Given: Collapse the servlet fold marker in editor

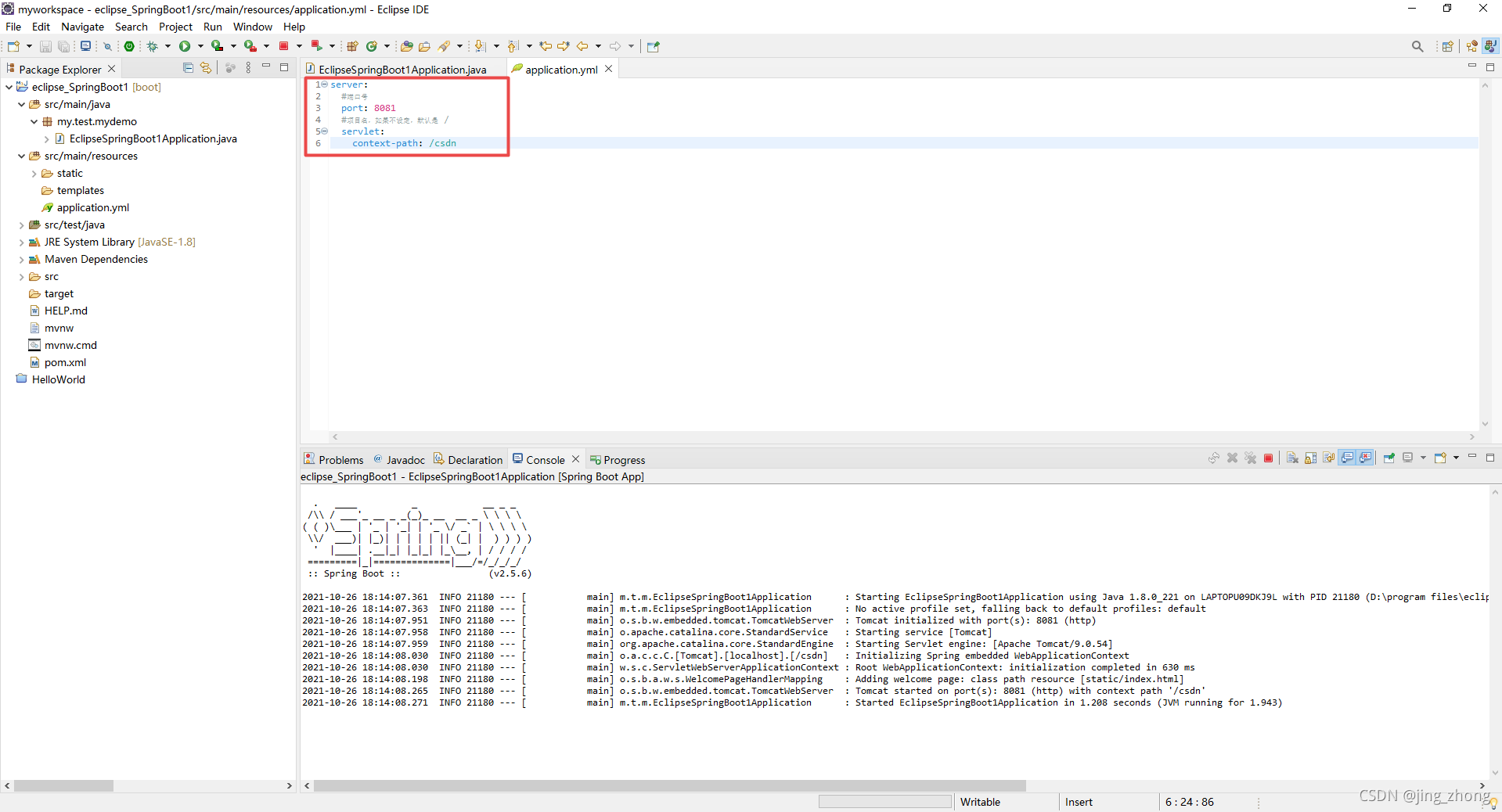Looking at the screenshot, I should [x=324, y=131].
